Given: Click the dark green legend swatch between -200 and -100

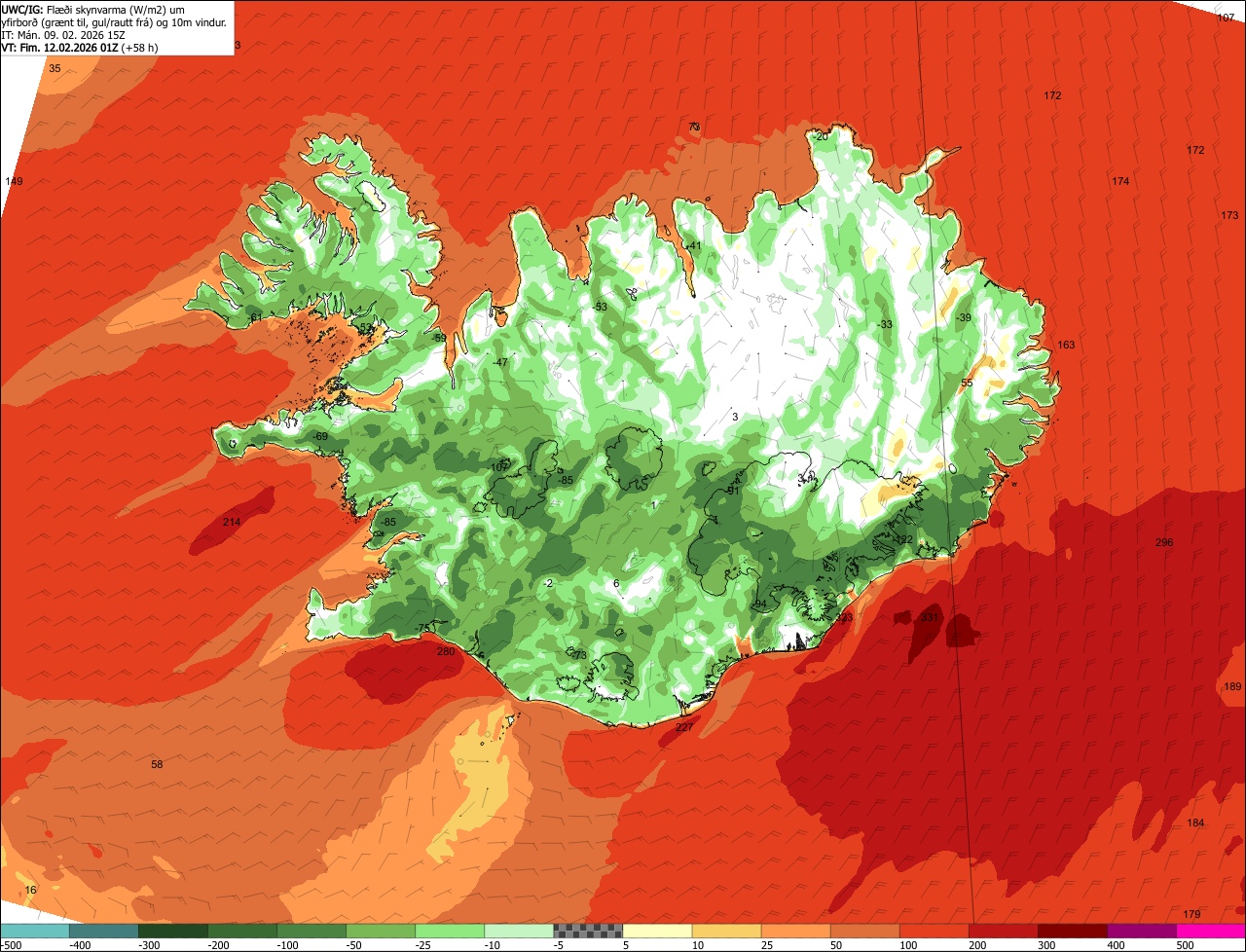Looking at the screenshot, I should 242,931.
